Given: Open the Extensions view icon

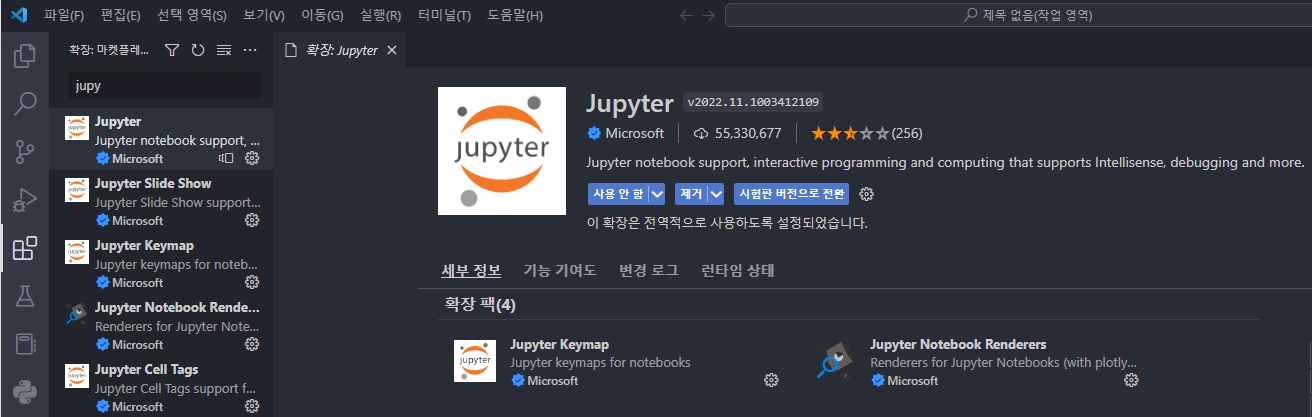Looking at the screenshot, I should click(25, 247).
